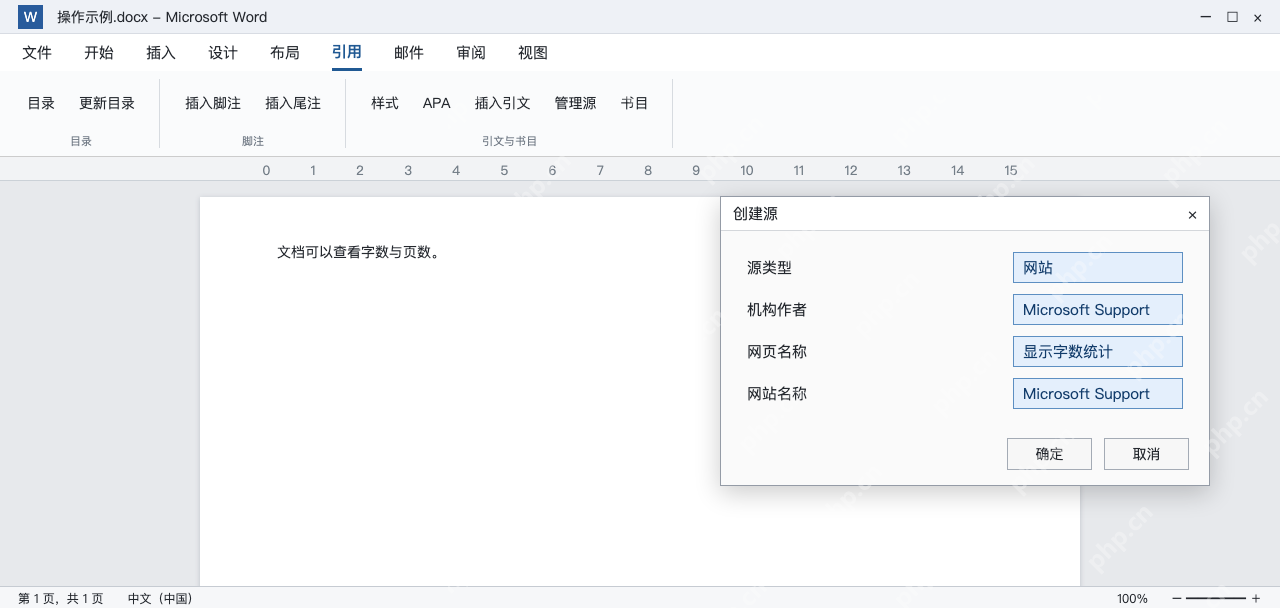
Task: Open the 视图 ribbon tab
Action: click(x=533, y=53)
